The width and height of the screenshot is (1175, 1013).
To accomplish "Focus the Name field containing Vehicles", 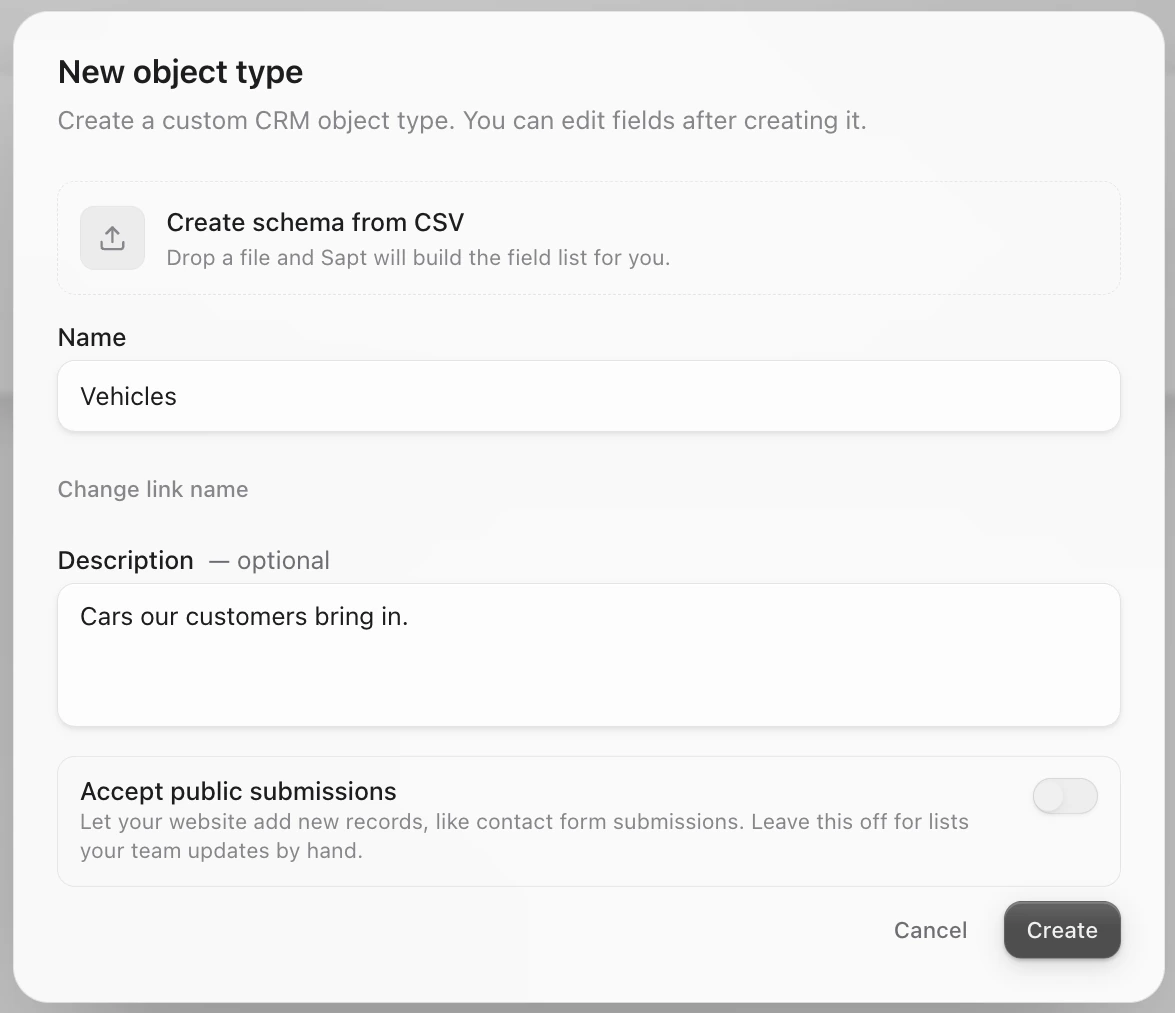I will 589,396.
